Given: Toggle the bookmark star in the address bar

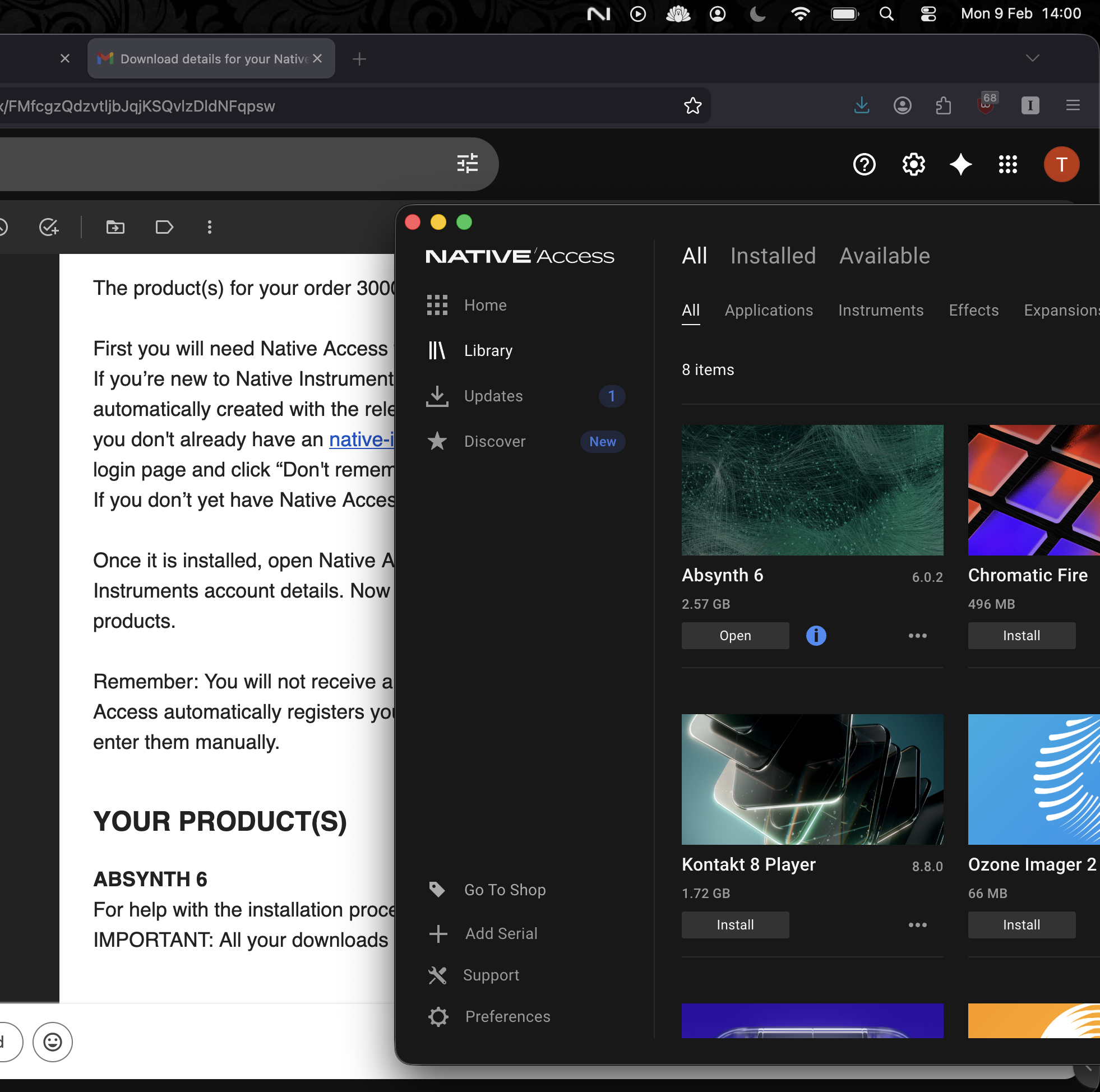Looking at the screenshot, I should (692, 105).
